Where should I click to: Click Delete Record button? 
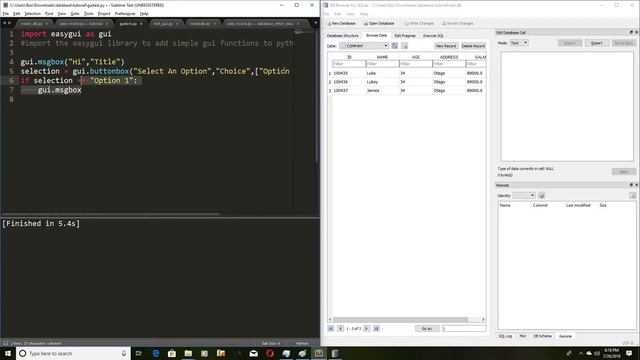[473, 46]
